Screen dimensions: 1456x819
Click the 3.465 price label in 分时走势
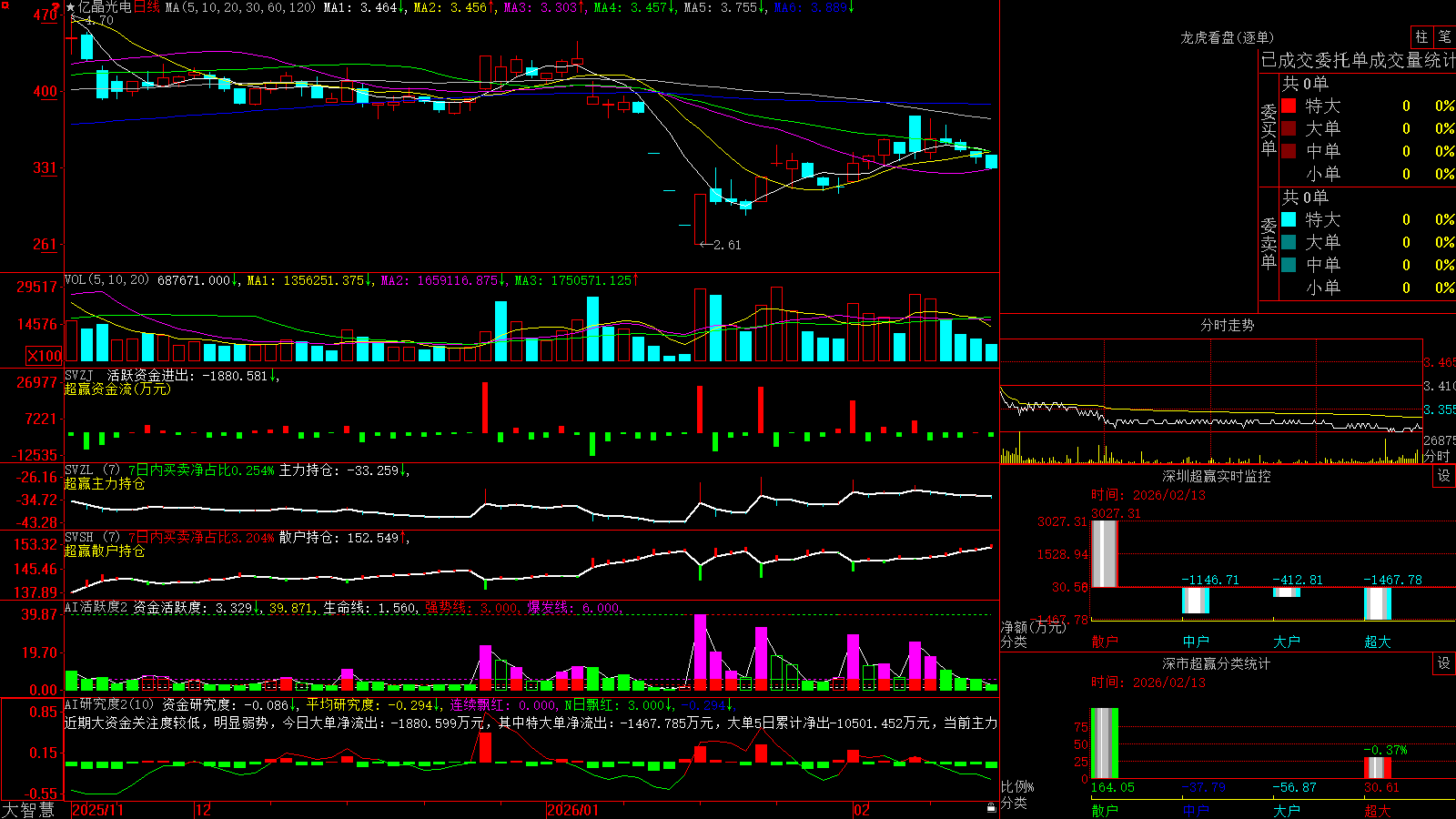1440,362
